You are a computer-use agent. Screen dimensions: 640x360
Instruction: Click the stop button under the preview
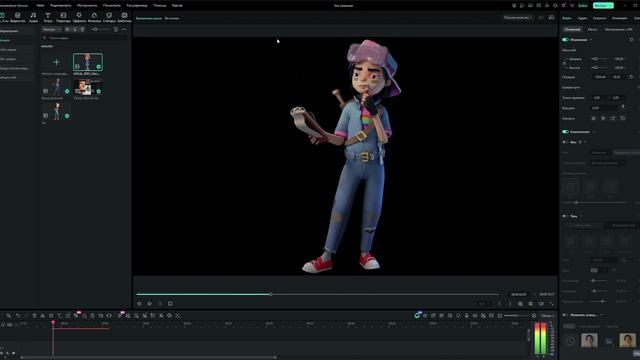click(170, 304)
